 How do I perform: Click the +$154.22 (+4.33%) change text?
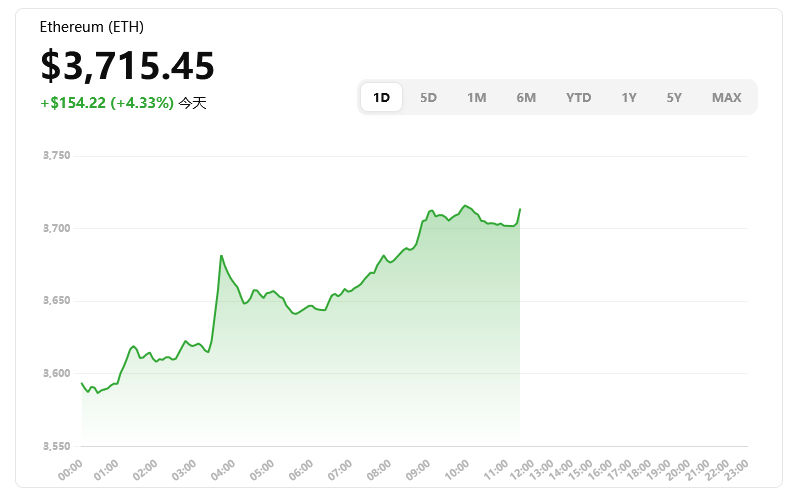[x=107, y=103]
